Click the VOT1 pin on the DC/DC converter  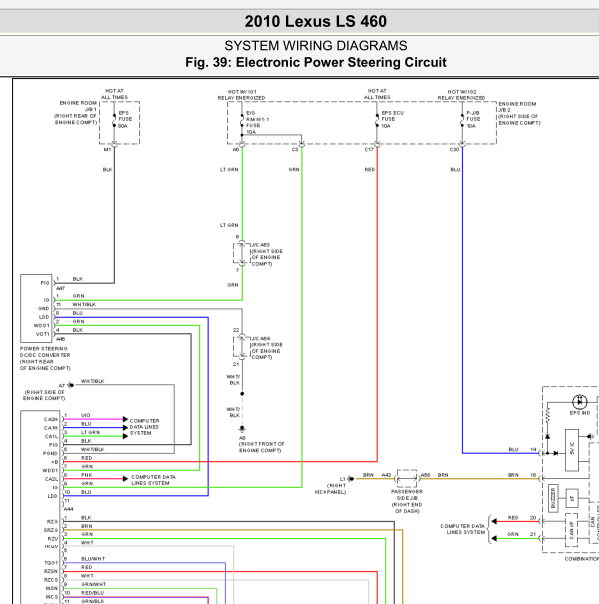[x=42, y=334]
